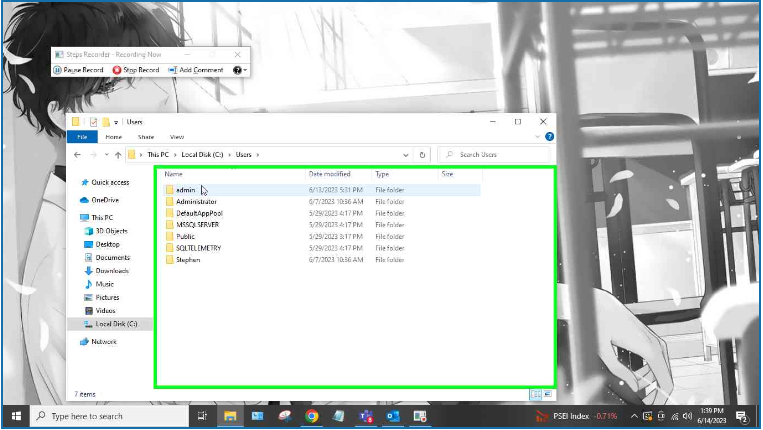
Task: Open OneDrive in navigation pane
Action: [x=105, y=200]
